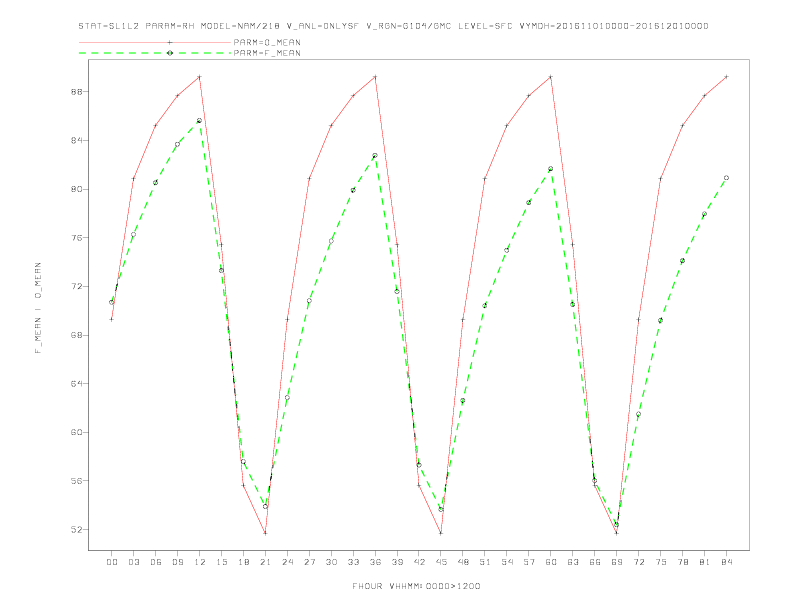This screenshot has width=792, height=612.
Task: Click the x-axis tick label 12
Action: (x=200, y=562)
